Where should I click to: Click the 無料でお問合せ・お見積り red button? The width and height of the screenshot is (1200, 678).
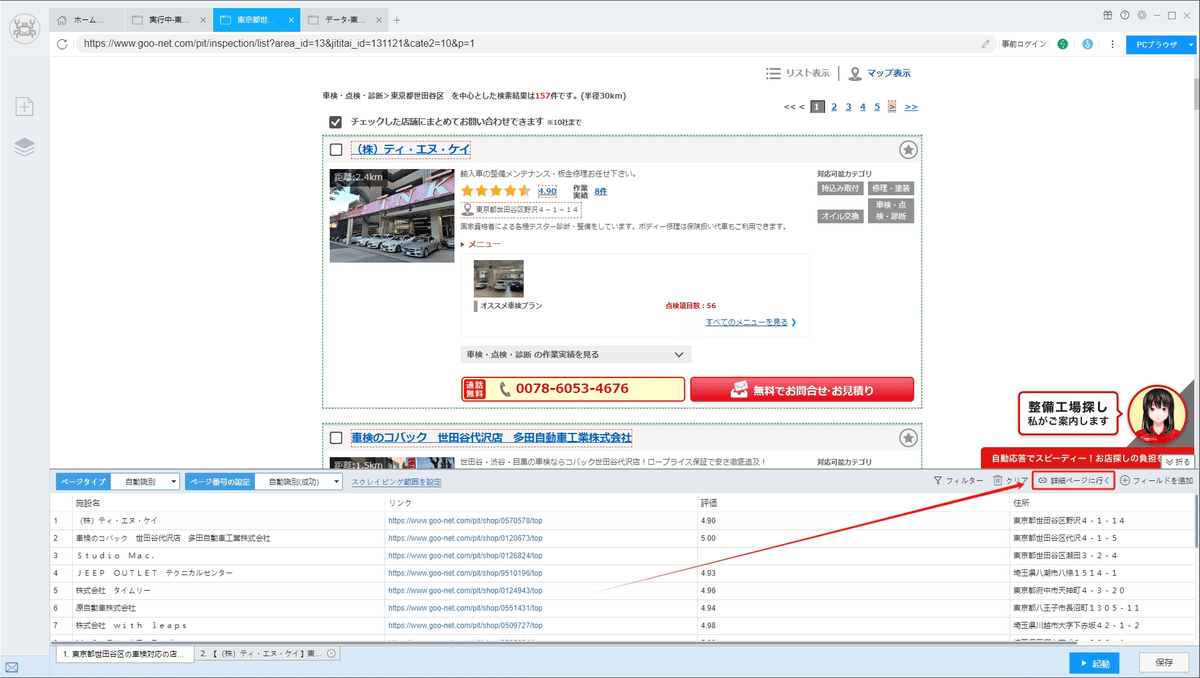coord(802,389)
